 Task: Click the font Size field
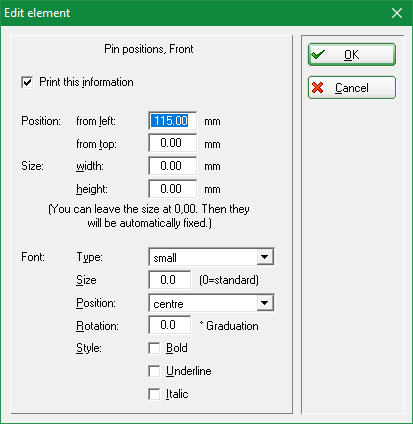click(x=170, y=280)
